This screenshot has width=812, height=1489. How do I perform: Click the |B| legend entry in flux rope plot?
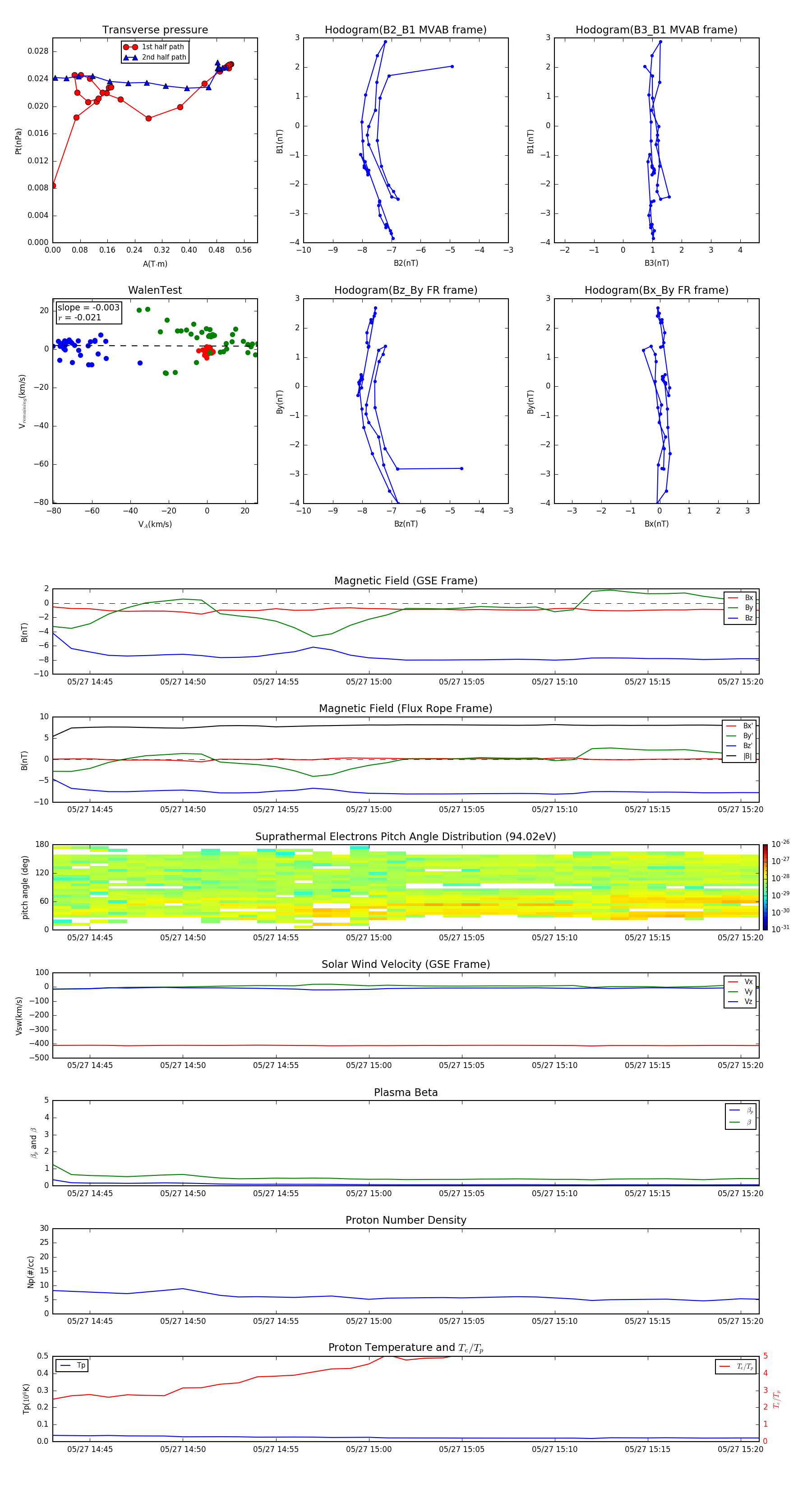740,756
